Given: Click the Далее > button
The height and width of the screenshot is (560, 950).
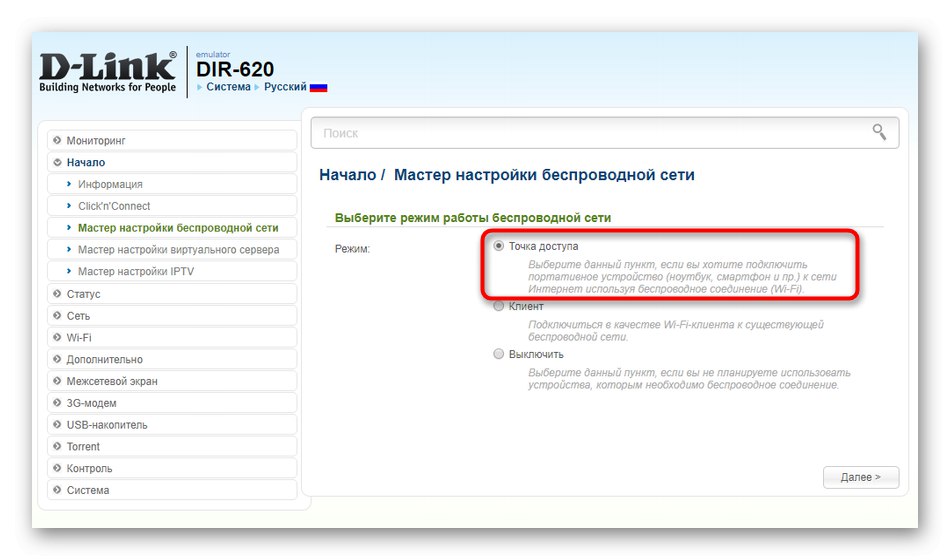Looking at the screenshot, I should point(861,477).
